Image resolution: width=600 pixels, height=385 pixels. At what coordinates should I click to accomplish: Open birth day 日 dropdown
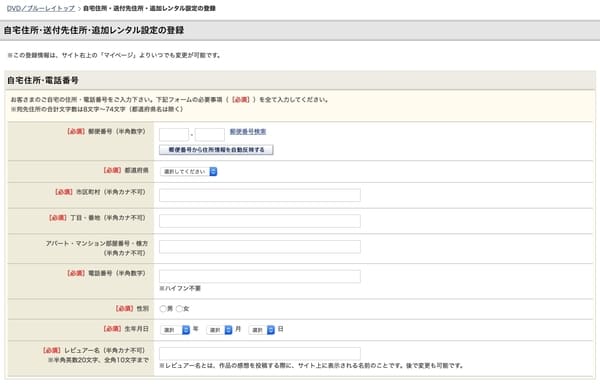click(x=262, y=330)
